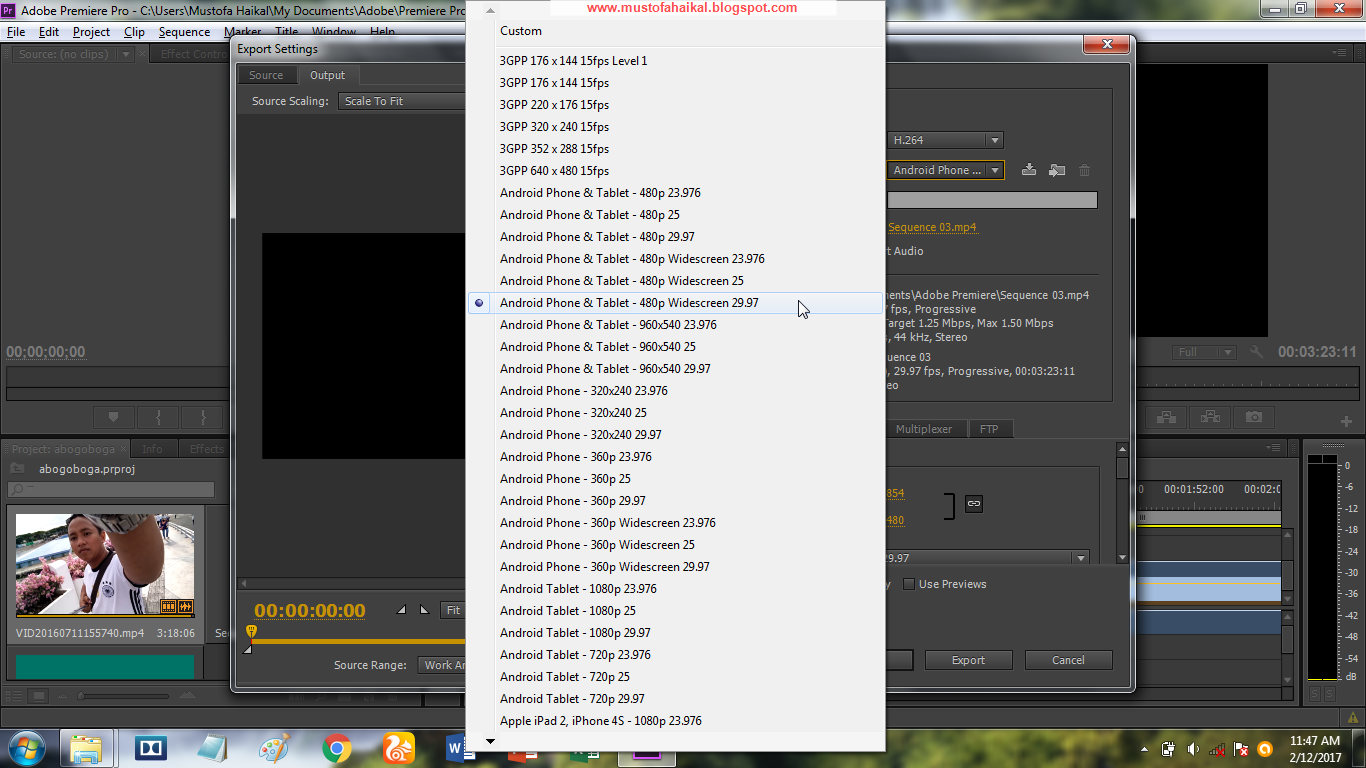Open the 29.97 frame rate dropdown
Viewport: 1366px width, 768px height.
pos(987,558)
